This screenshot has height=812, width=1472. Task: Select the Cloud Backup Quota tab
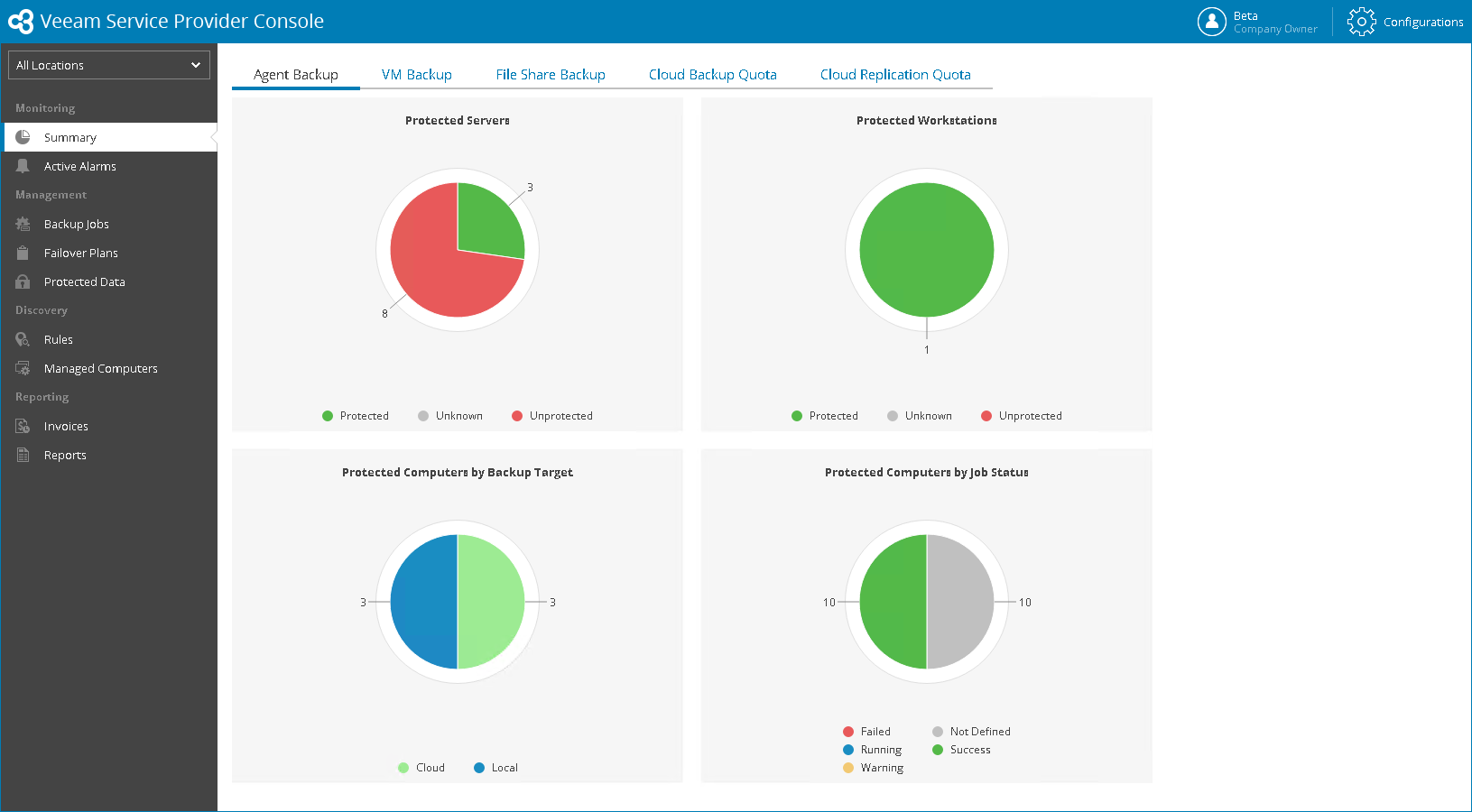(713, 75)
